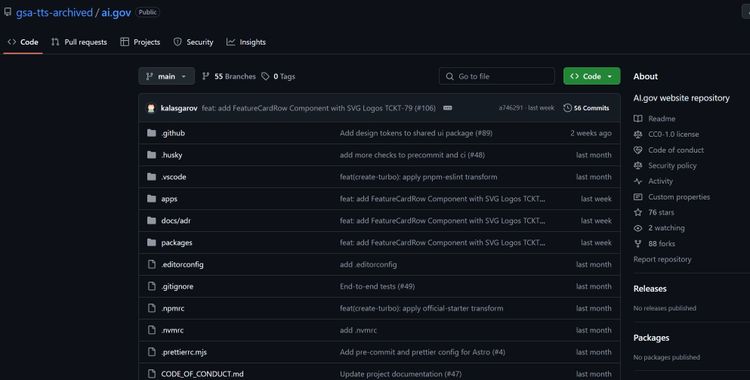Open the Readme link in About
The width and height of the screenshot is (750, 380).
tap(662, 119)
